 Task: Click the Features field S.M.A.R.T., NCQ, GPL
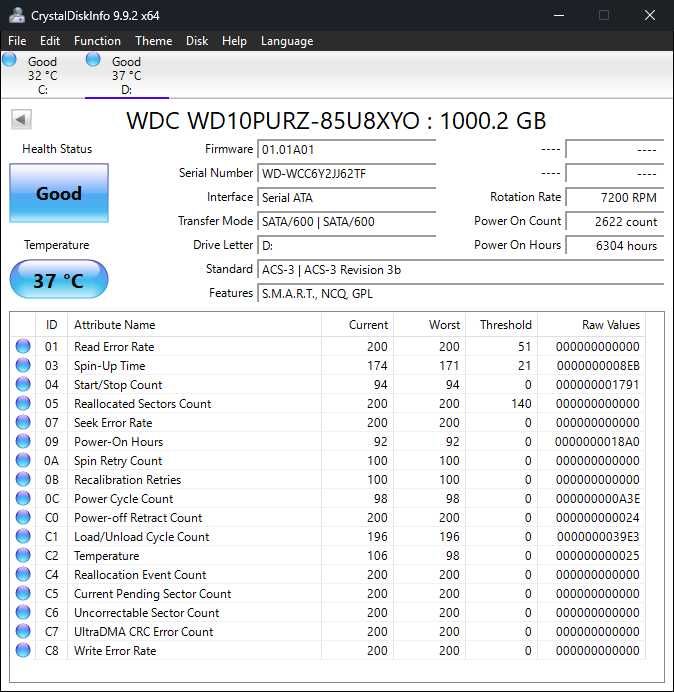point(461,293)
